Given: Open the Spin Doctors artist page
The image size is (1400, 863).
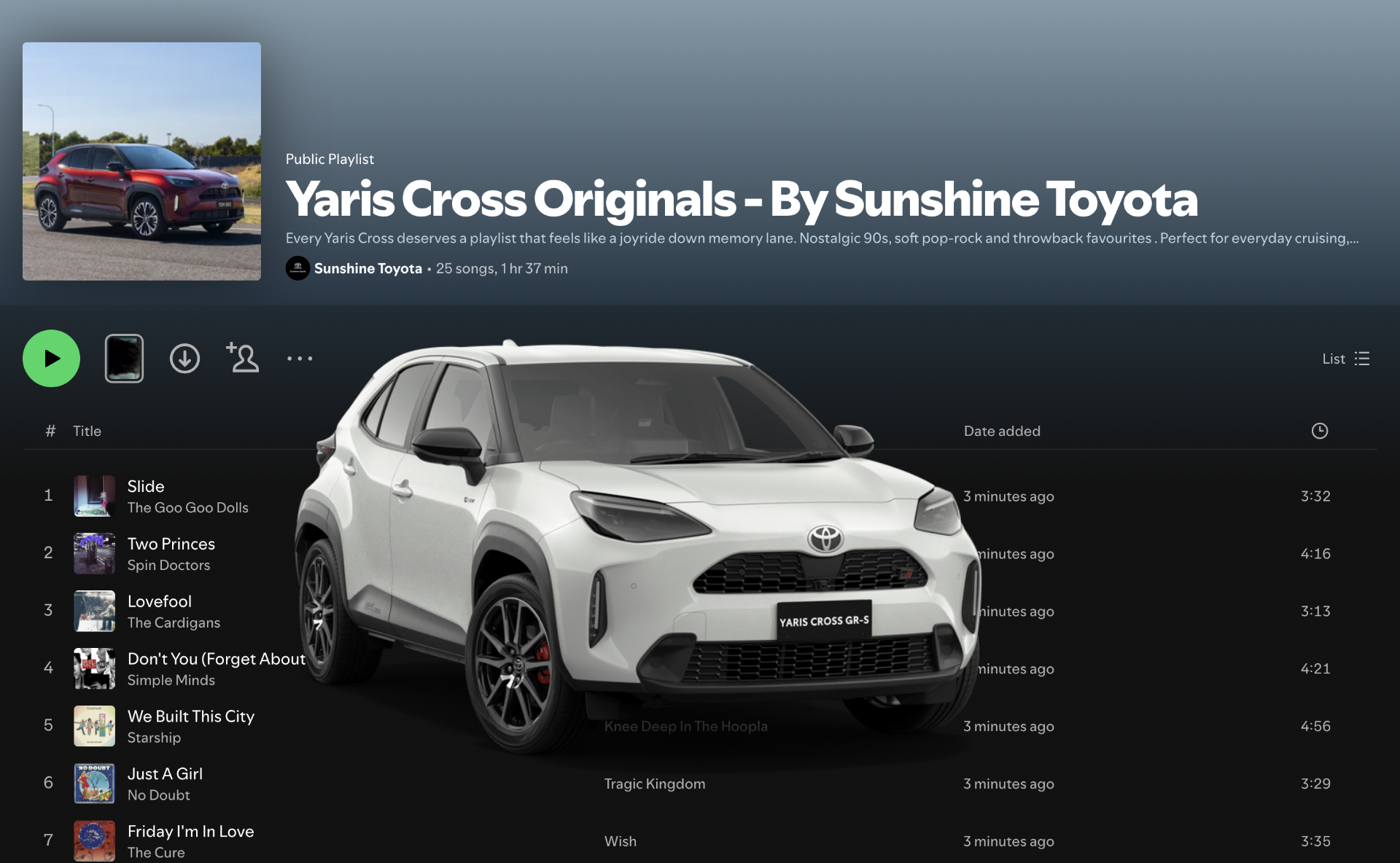Looking at the screenshot, I should pyautogui.click(x=168, y=565).
